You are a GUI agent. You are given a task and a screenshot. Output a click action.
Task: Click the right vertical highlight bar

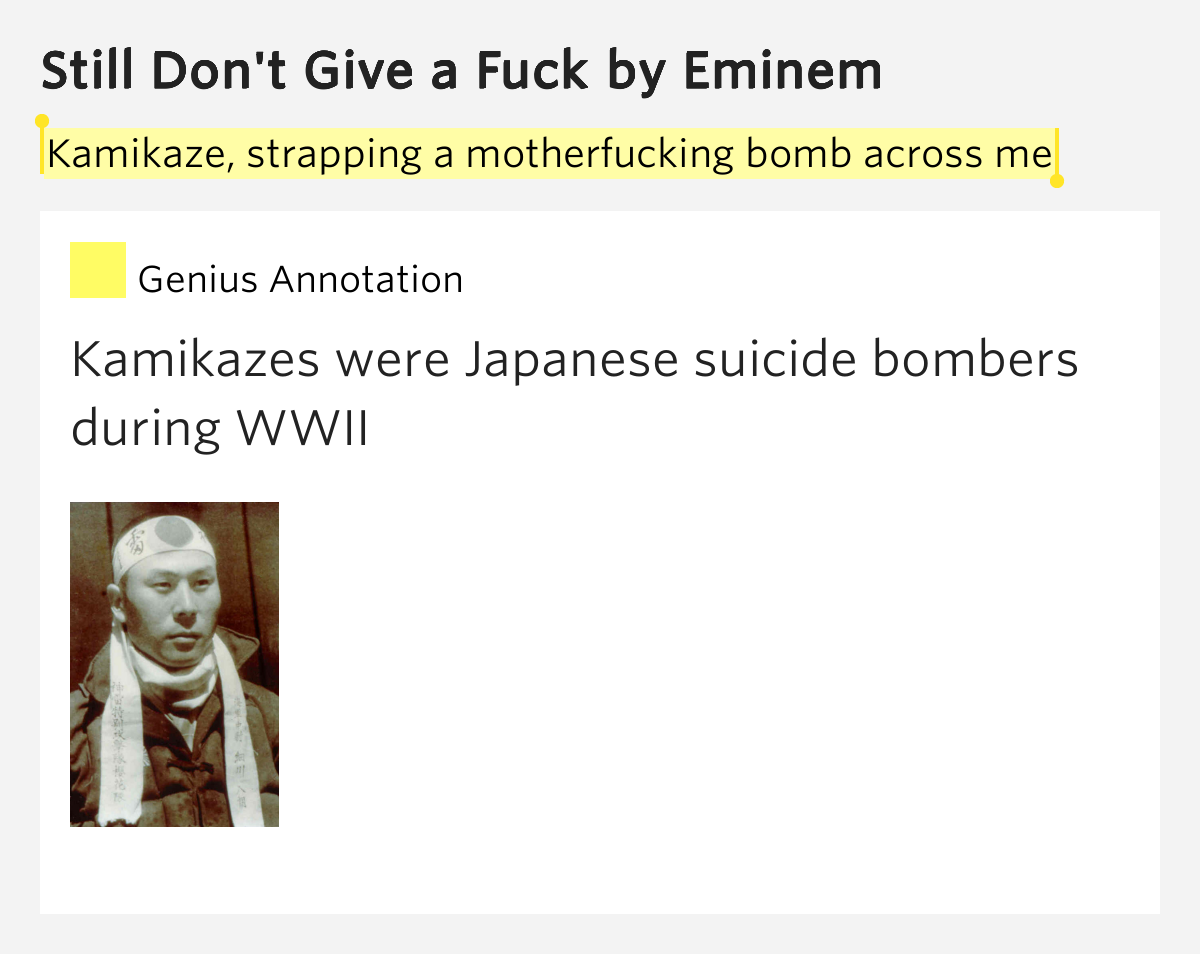[1057, 151]
